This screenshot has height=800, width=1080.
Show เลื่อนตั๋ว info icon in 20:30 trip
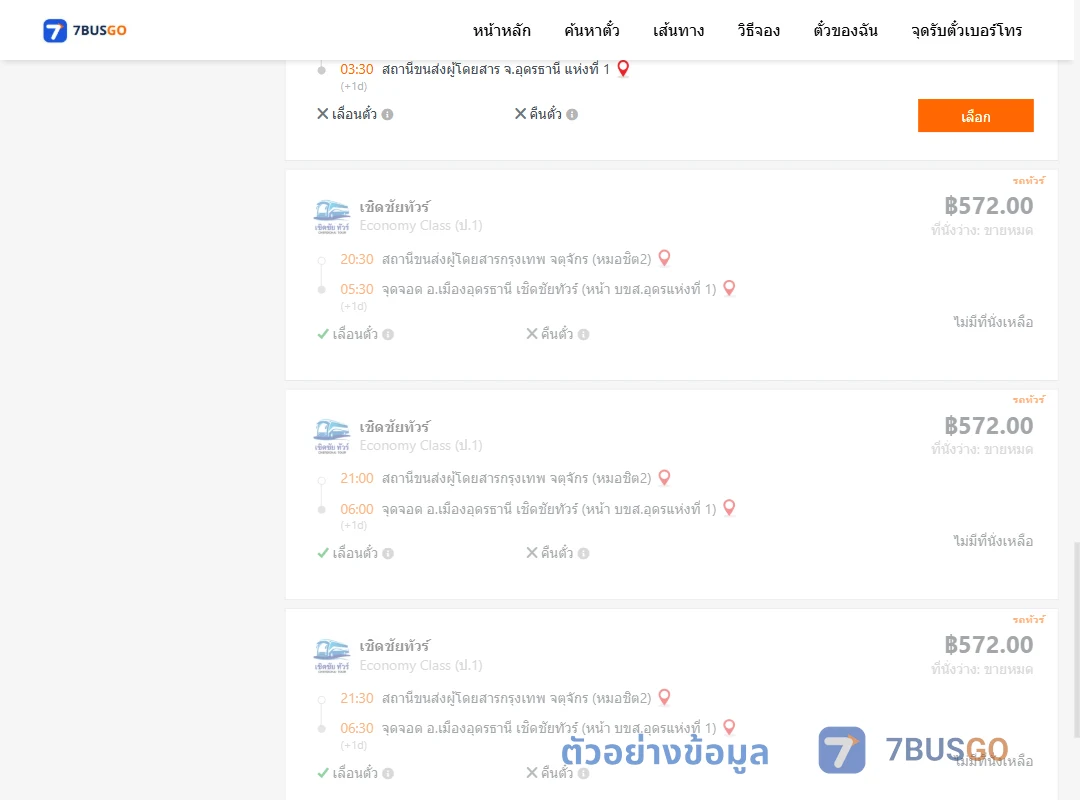(x=388, y=334)
